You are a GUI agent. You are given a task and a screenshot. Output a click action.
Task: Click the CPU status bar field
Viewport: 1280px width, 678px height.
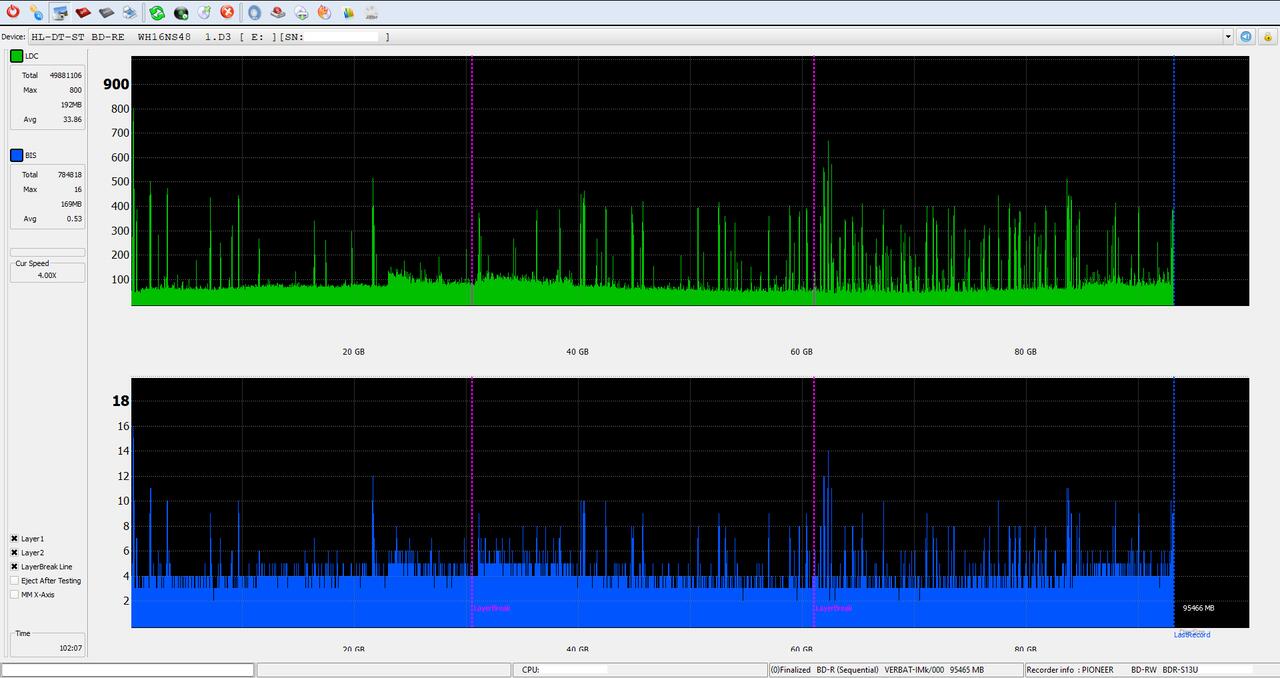[640, 670]
